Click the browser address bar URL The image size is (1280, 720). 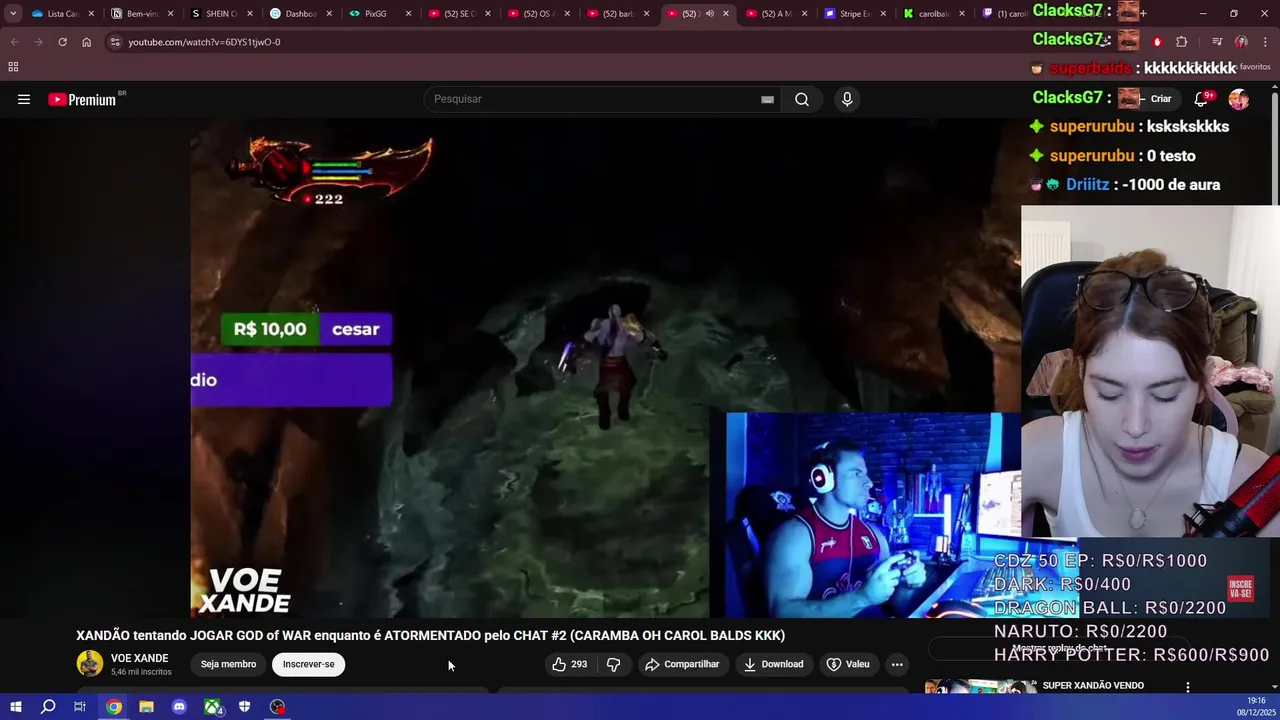coord(204,42)
